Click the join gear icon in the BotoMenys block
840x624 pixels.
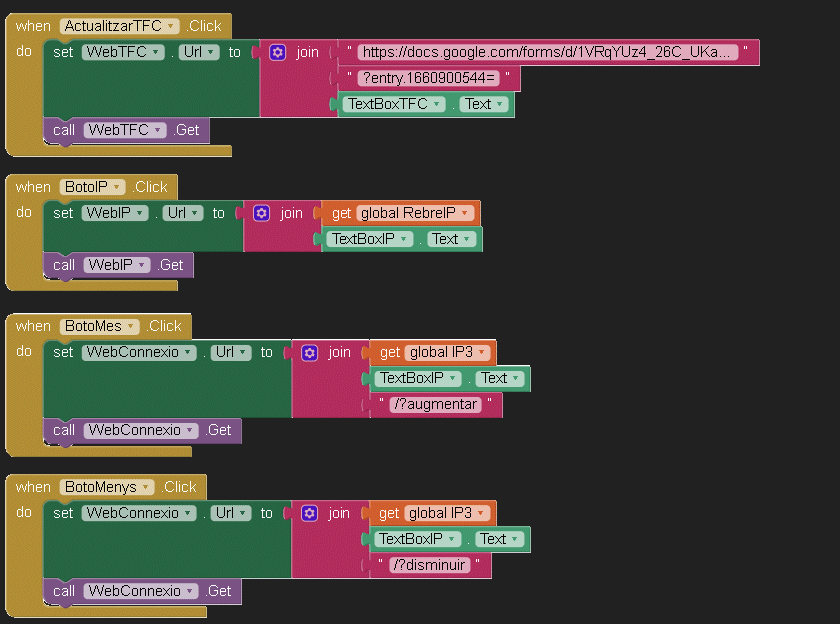(310, 513)
